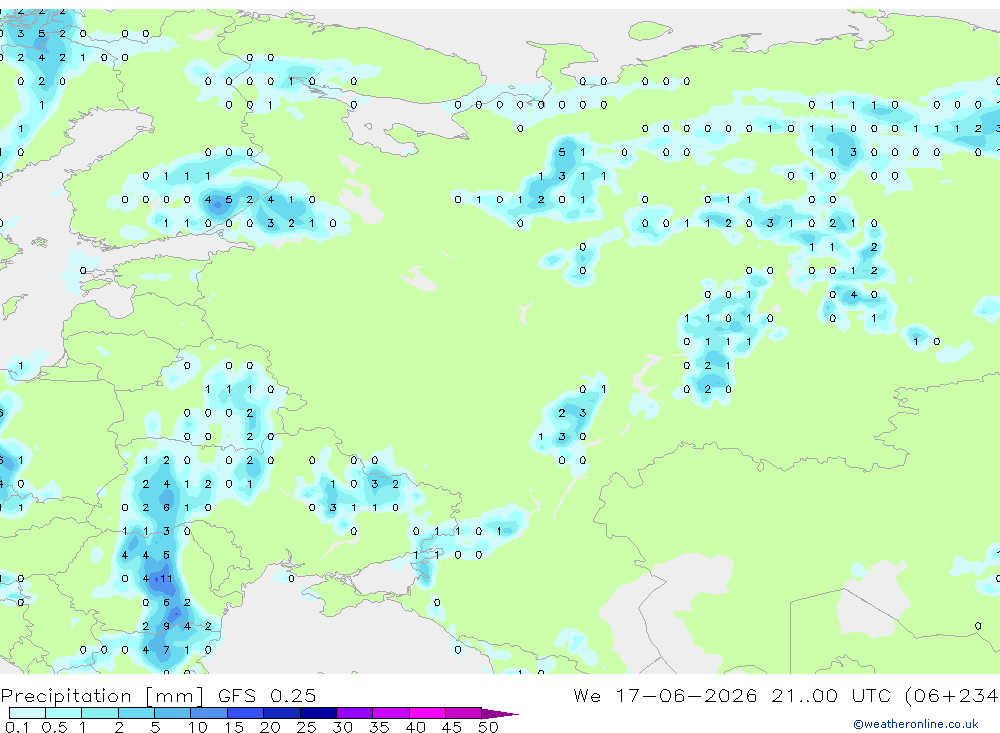This screenshot has height=733, width=1000.
Task: Click the 'Precipitation [mm]' title text
Action: tap(102, 696)
